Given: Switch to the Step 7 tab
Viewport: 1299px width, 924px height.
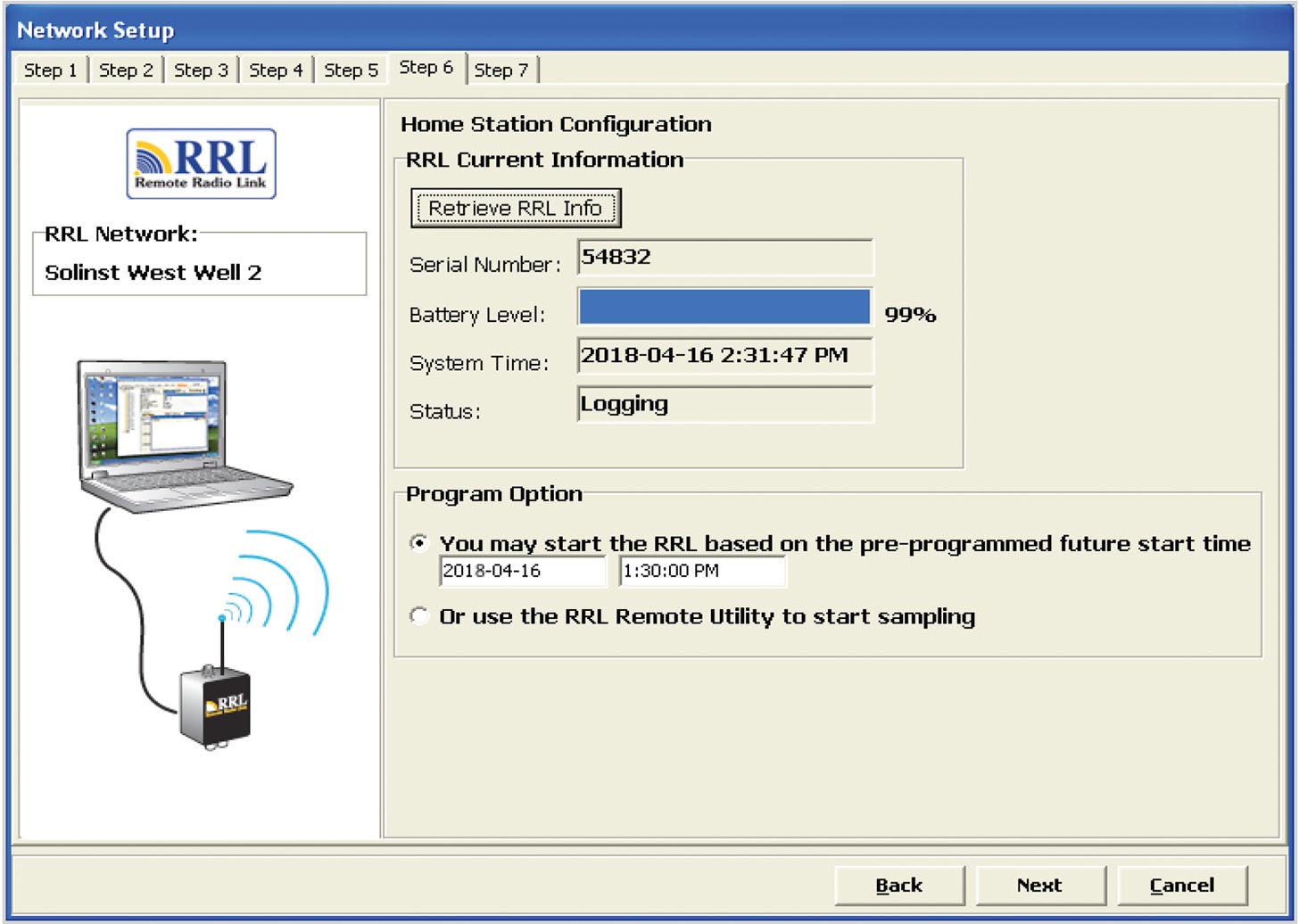Looking at the screenshot, I should [503, 69].
